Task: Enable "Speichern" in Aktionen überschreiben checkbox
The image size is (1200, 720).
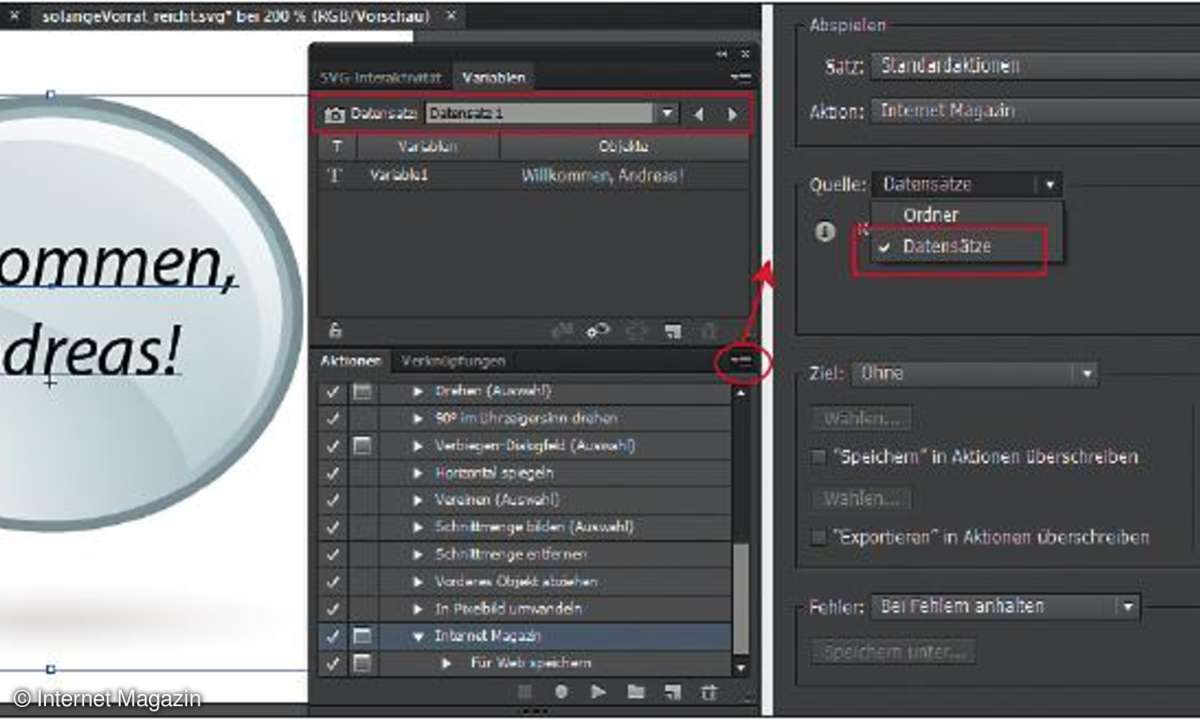Action: (819, 457)
